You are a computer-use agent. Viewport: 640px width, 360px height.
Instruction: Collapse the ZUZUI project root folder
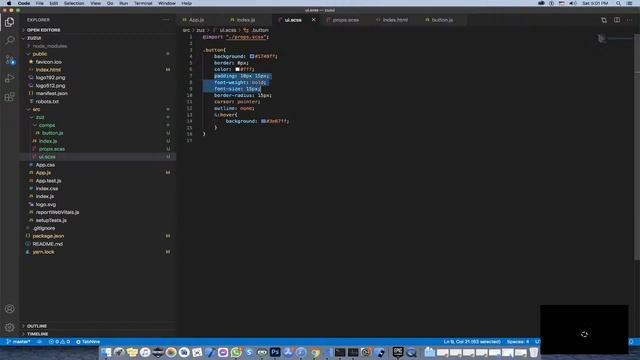(34, 38)
